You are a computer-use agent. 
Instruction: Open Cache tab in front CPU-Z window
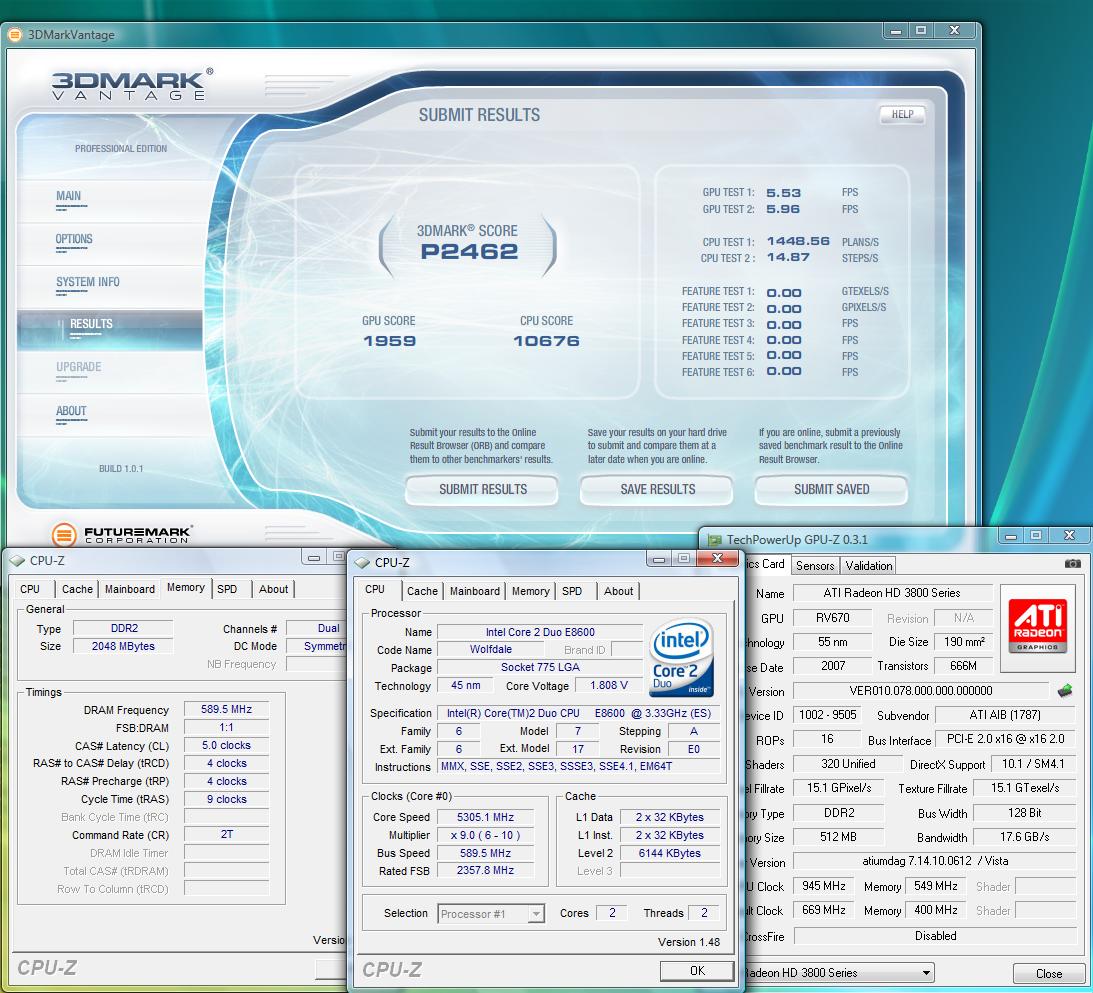click(x=422, y=591)
